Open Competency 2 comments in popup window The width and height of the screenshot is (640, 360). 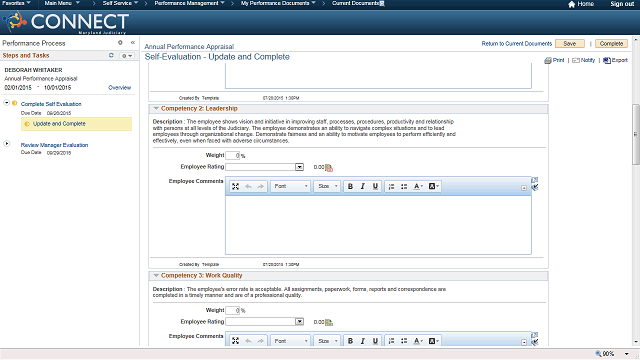coord(535,180)
